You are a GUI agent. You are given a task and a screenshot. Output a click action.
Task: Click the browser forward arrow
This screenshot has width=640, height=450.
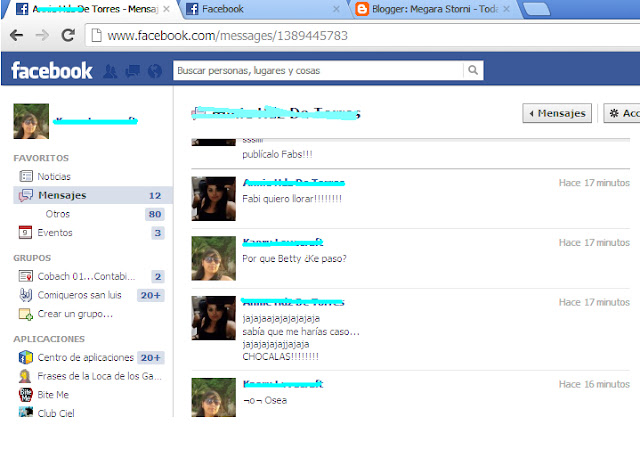42,36
